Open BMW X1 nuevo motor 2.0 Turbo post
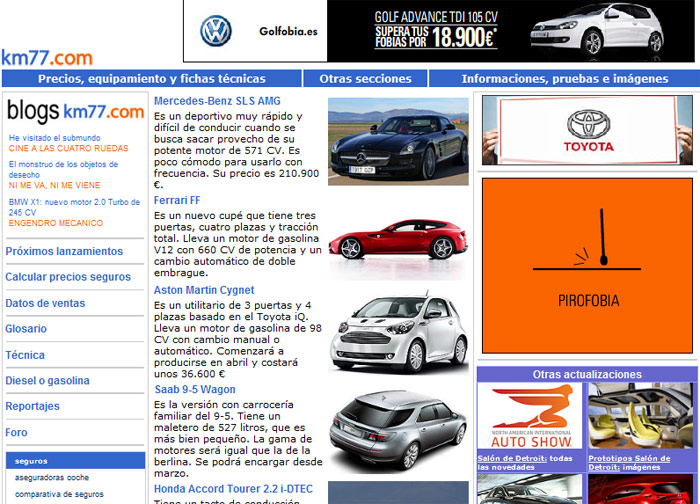The image size is (700, 504). pyautogui.click(x=74, y=207)
